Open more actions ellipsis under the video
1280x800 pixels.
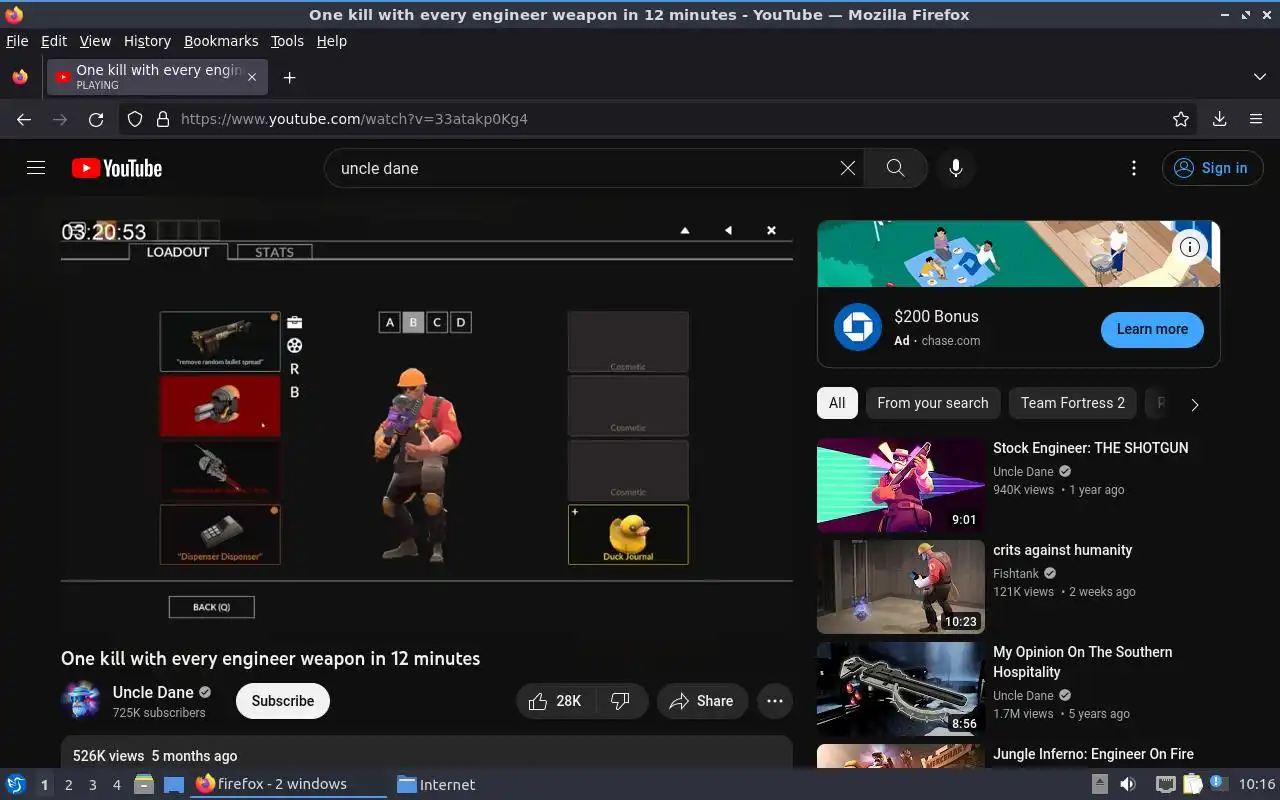point(775,701)
